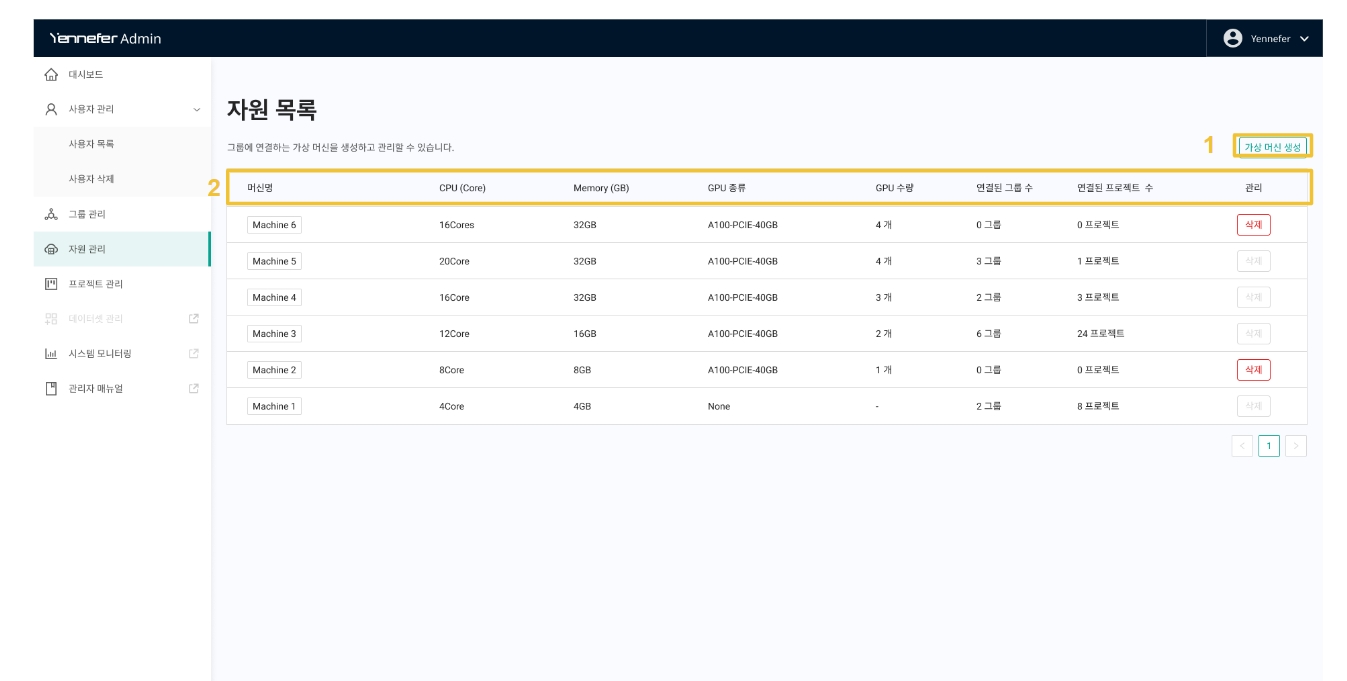This screenshot has width=1347, height=681.
Task: Click the dashboard home icon
Action: pyautogui.click(x=52, y=75)
